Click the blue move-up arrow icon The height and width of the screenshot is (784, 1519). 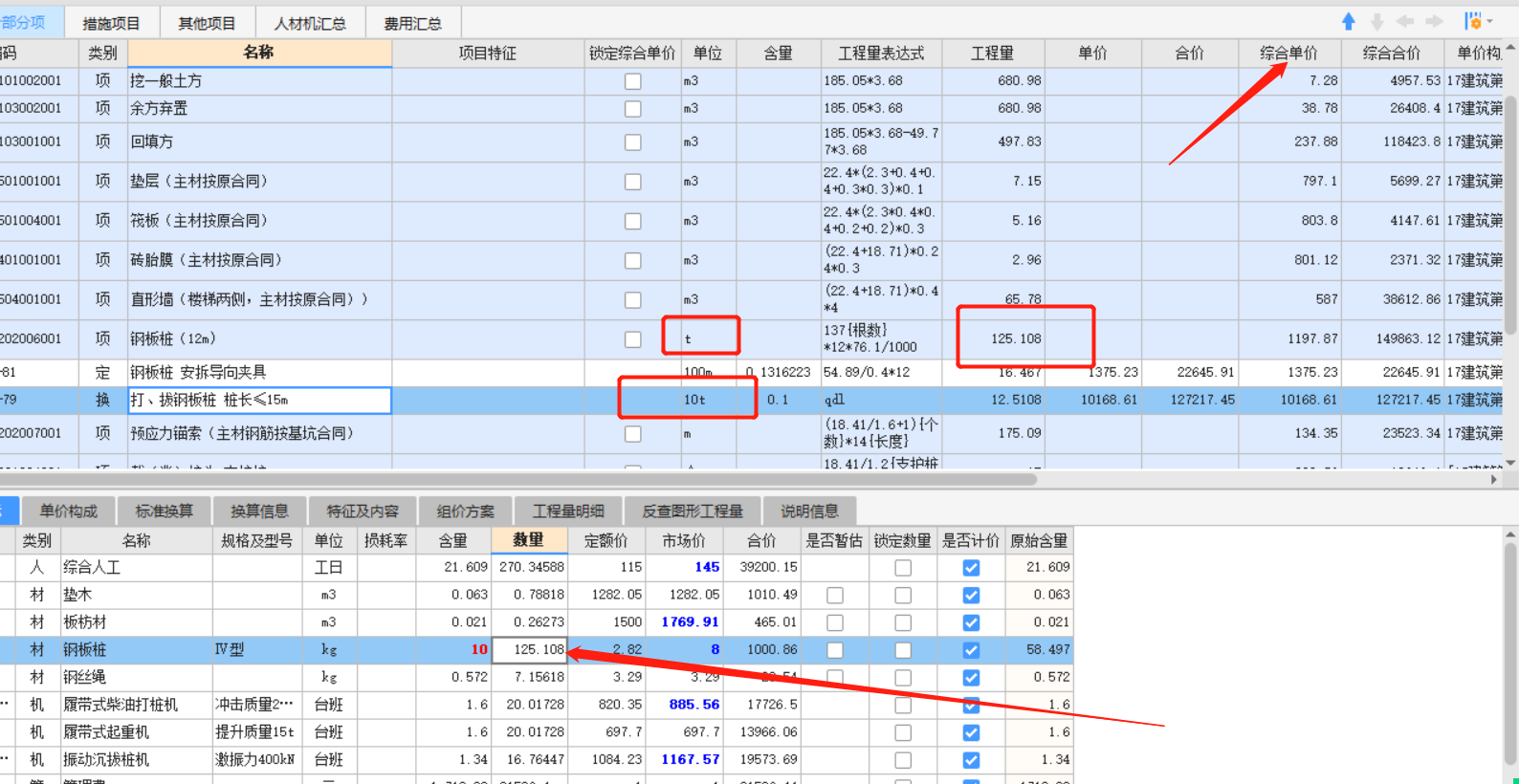1349,21
